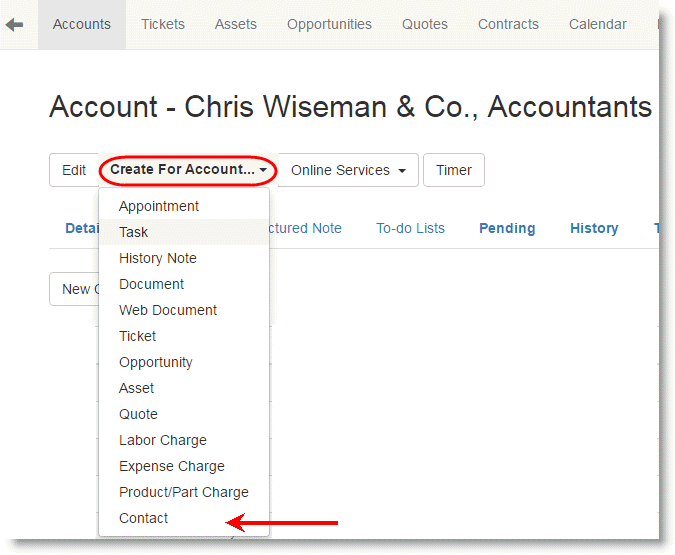Select History Note menu entry
Viewport: 675px width, 555px height.
point(158,258)
